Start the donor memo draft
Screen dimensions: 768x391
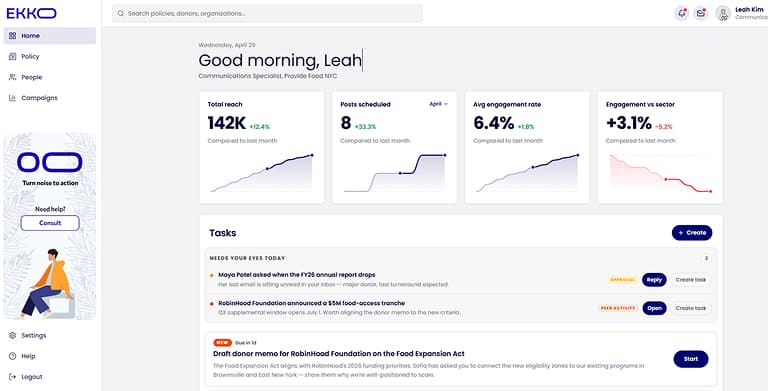(691, 359)
